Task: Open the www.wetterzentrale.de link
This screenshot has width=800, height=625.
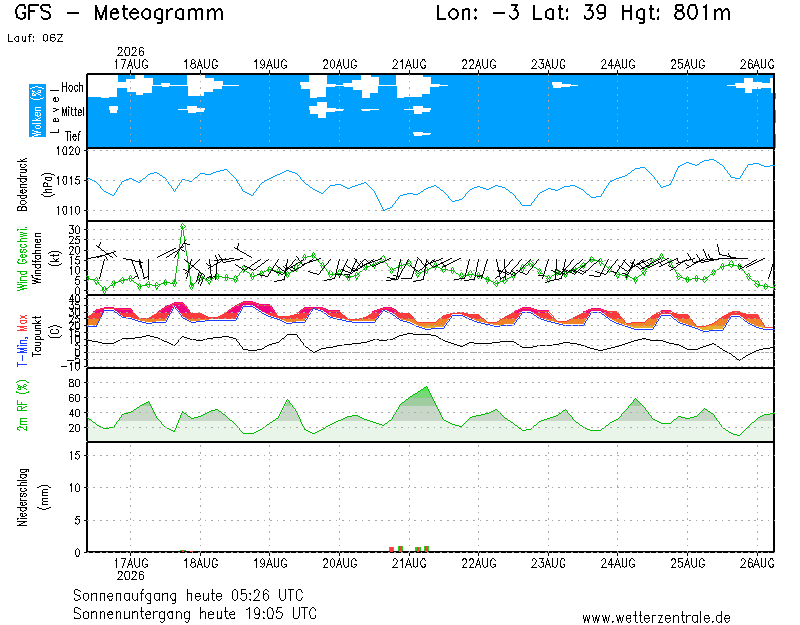Action: (x=656, y=618)
